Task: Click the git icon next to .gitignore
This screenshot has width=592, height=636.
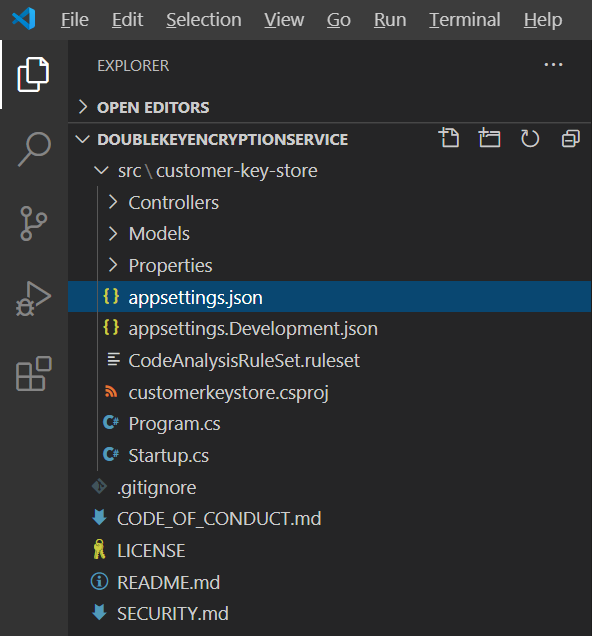Action: click(x=99, y=486)
